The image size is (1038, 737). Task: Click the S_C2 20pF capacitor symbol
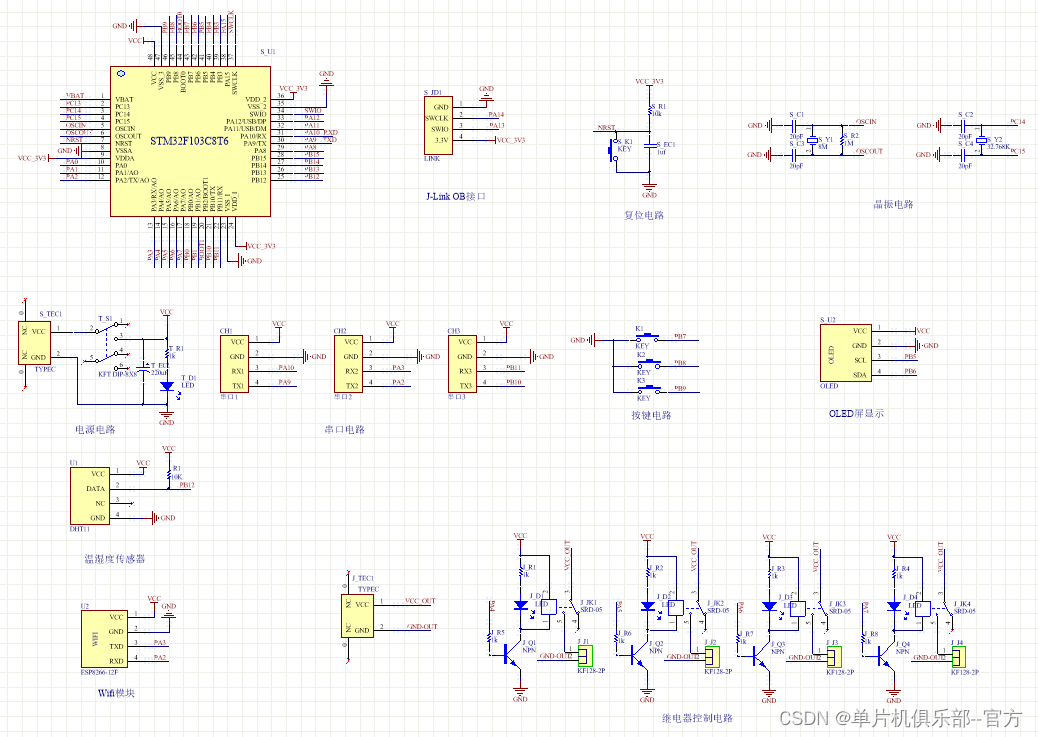[x=965, y=124]
